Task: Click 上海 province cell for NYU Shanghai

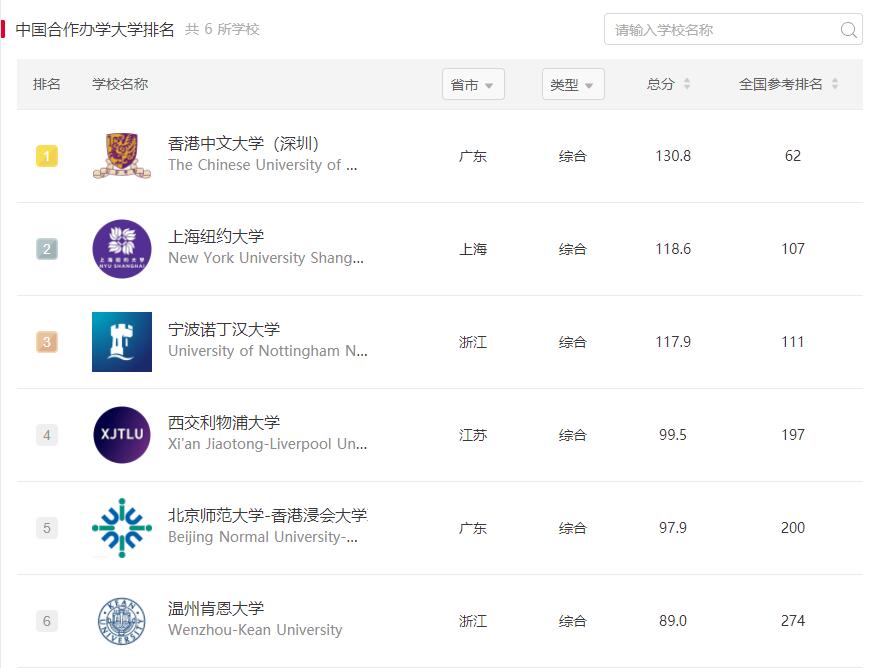Action: [473, 249]
